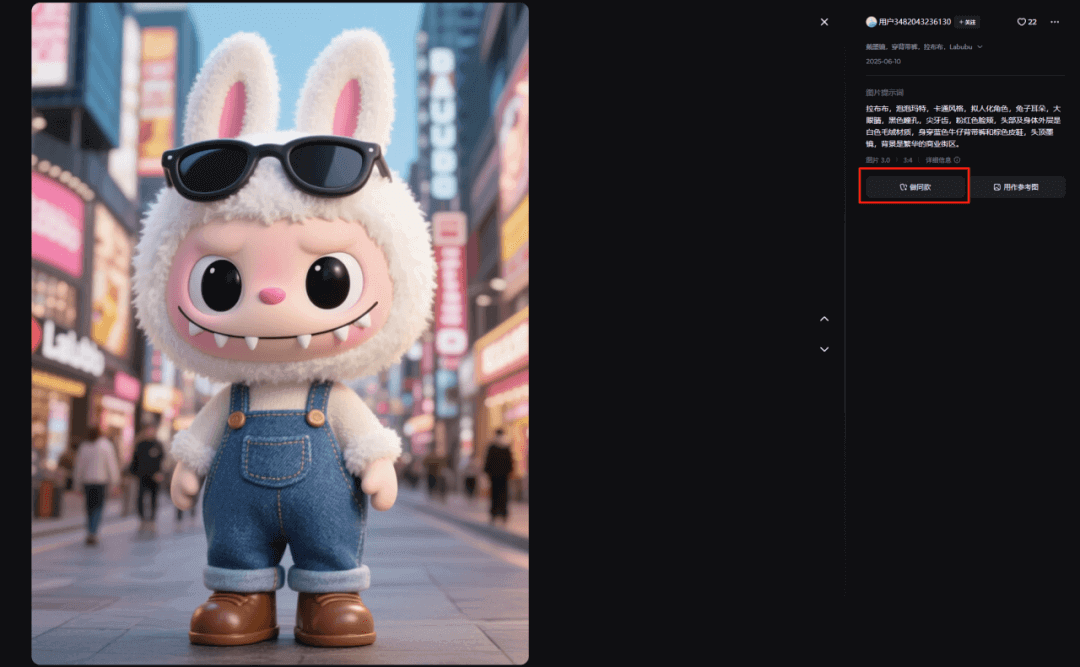Click the Labubu character image preview
The height and width of the screenshot is (667, 1080).
pos(280,333)
